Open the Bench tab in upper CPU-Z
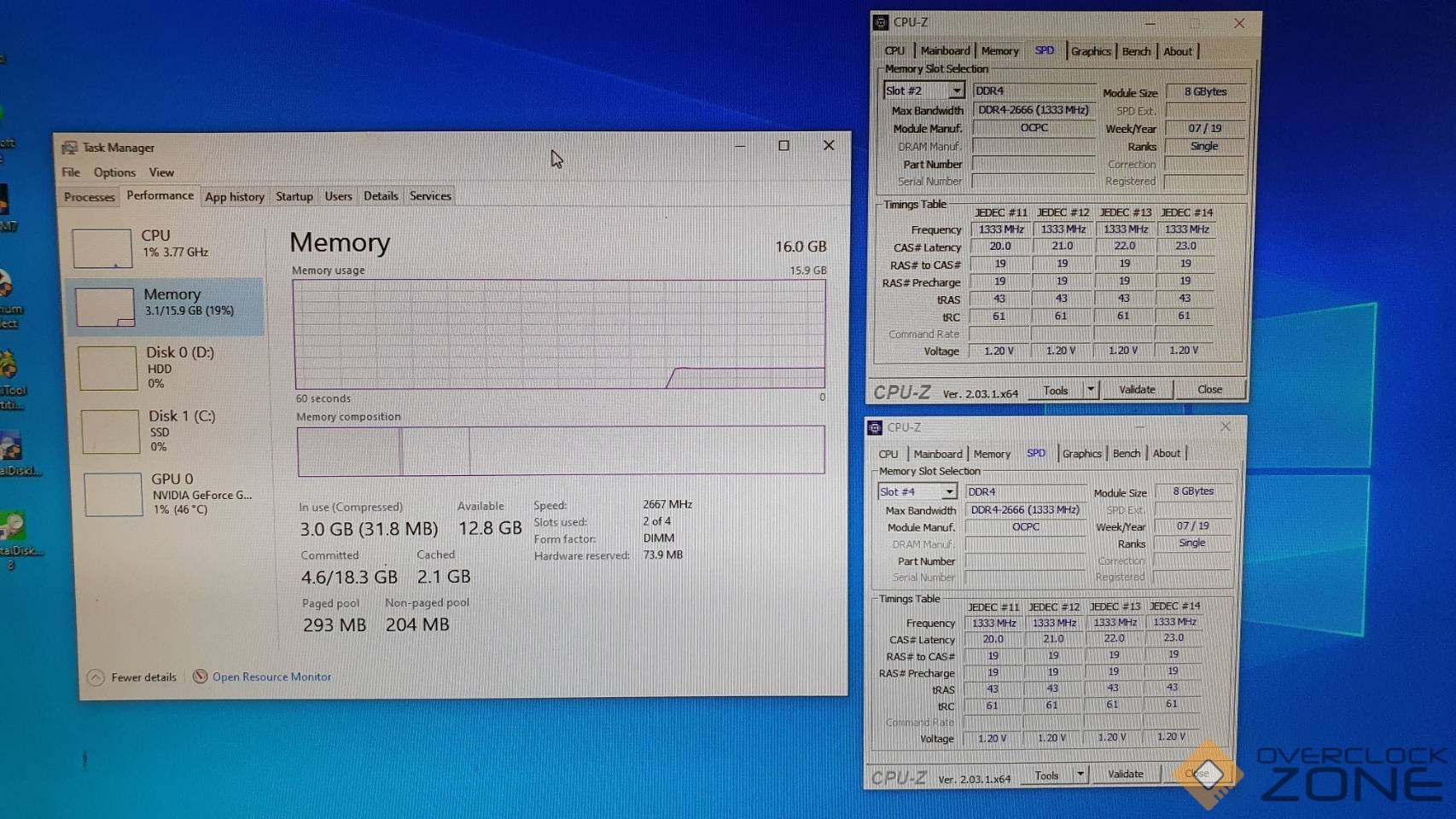1456x819 pixels. point(1136,52)
